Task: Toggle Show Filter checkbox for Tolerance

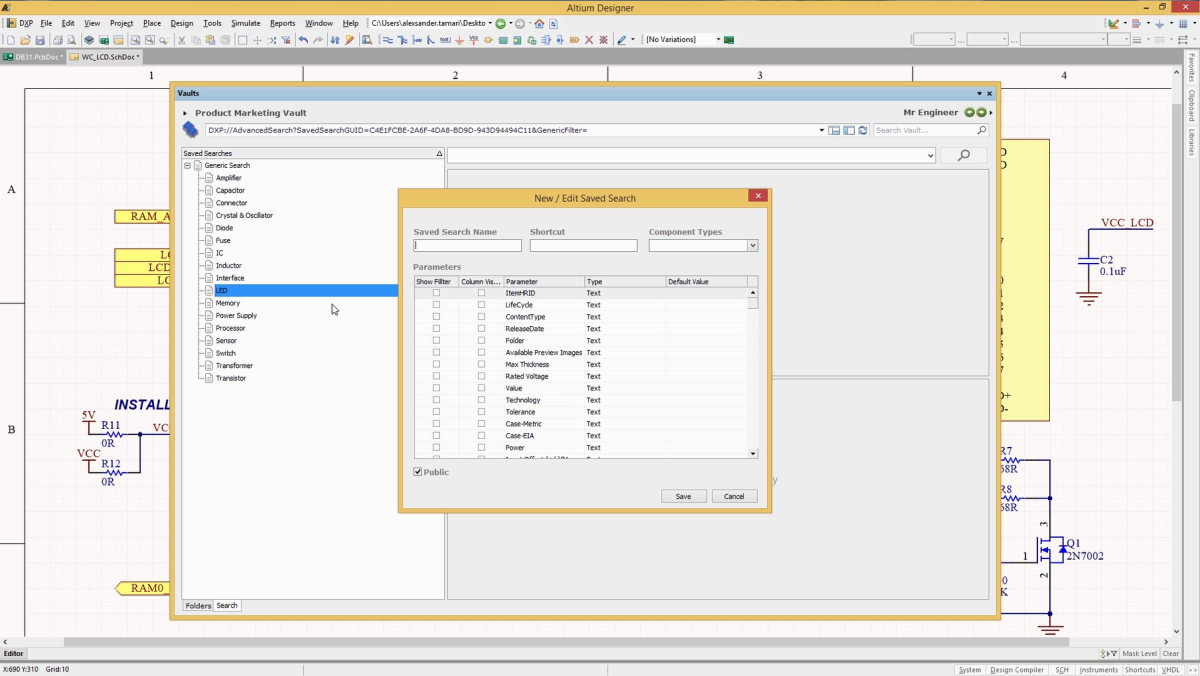Action: [436, 412]
